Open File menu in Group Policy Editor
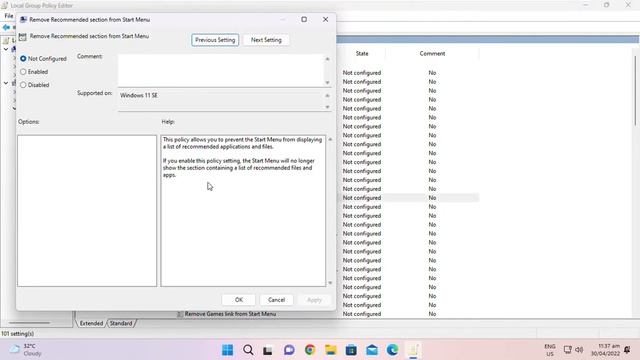The width and height of the screenshot is (640, 360). (x=9, y=16)
